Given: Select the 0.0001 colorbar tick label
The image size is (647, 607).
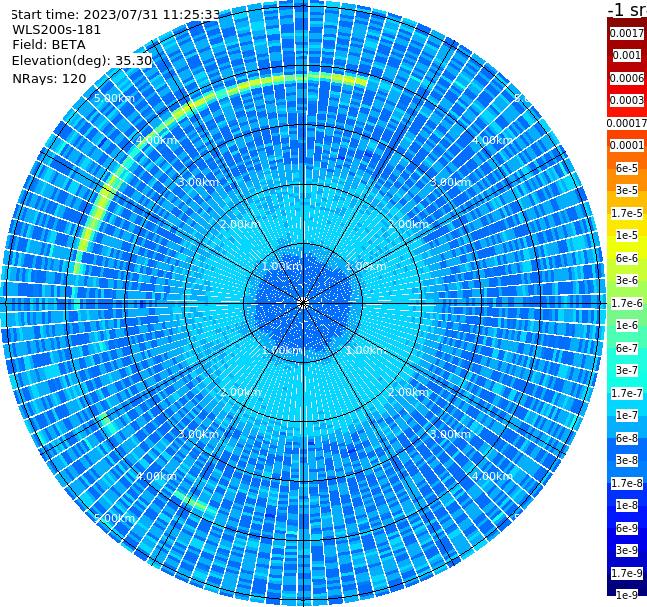Looking at the screenshot, I should coord(627,145).
